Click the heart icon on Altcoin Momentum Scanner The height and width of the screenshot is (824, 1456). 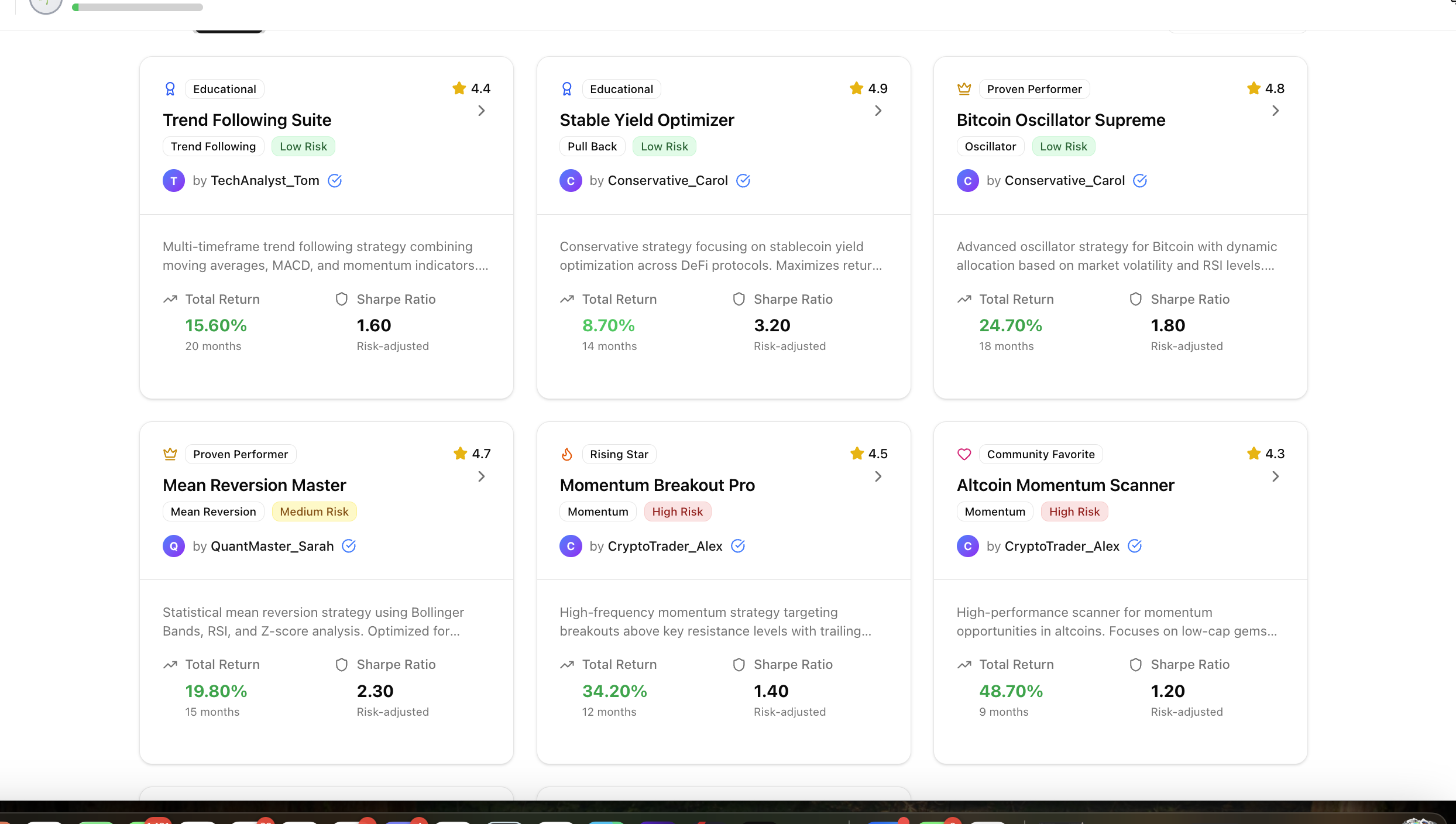pyautogui.click(x=964, y=454)
